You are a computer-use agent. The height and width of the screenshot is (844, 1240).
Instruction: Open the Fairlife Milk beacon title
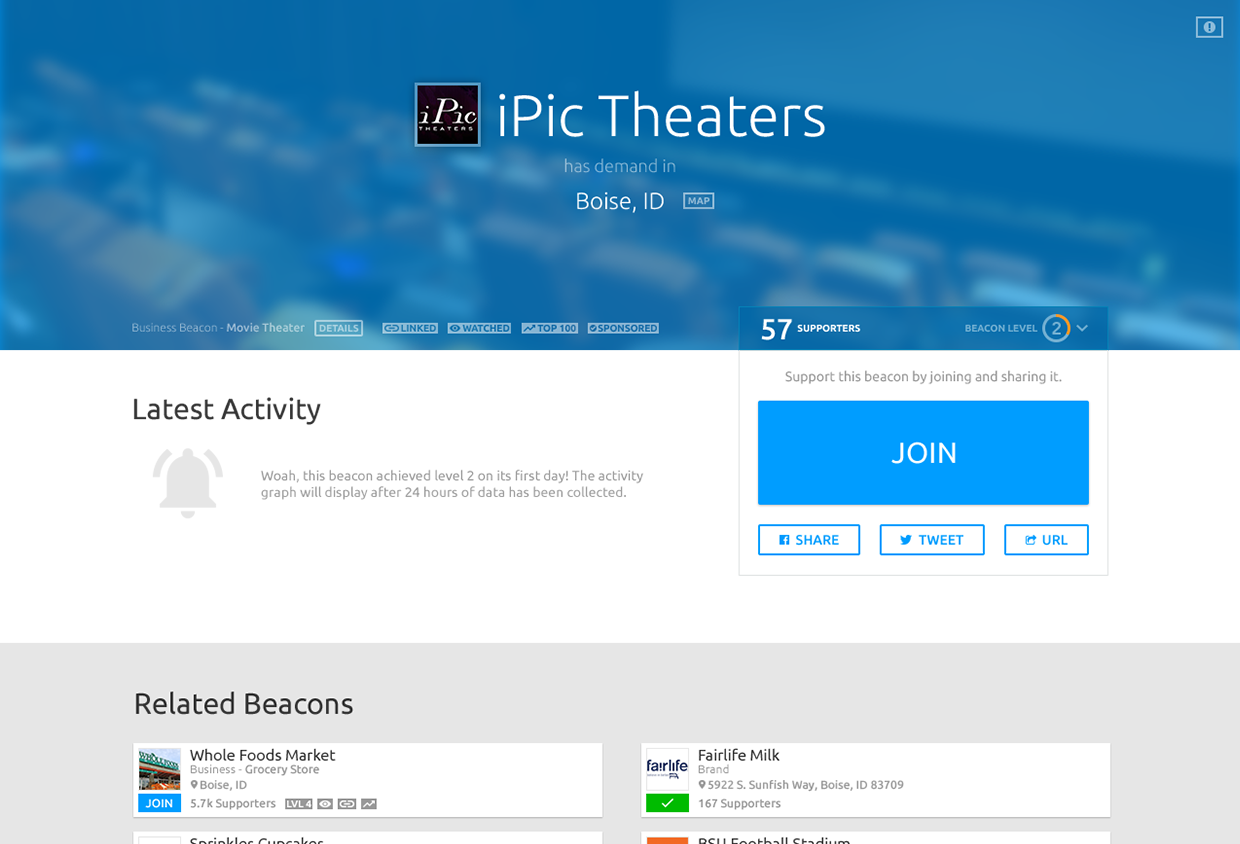[738, 755]
